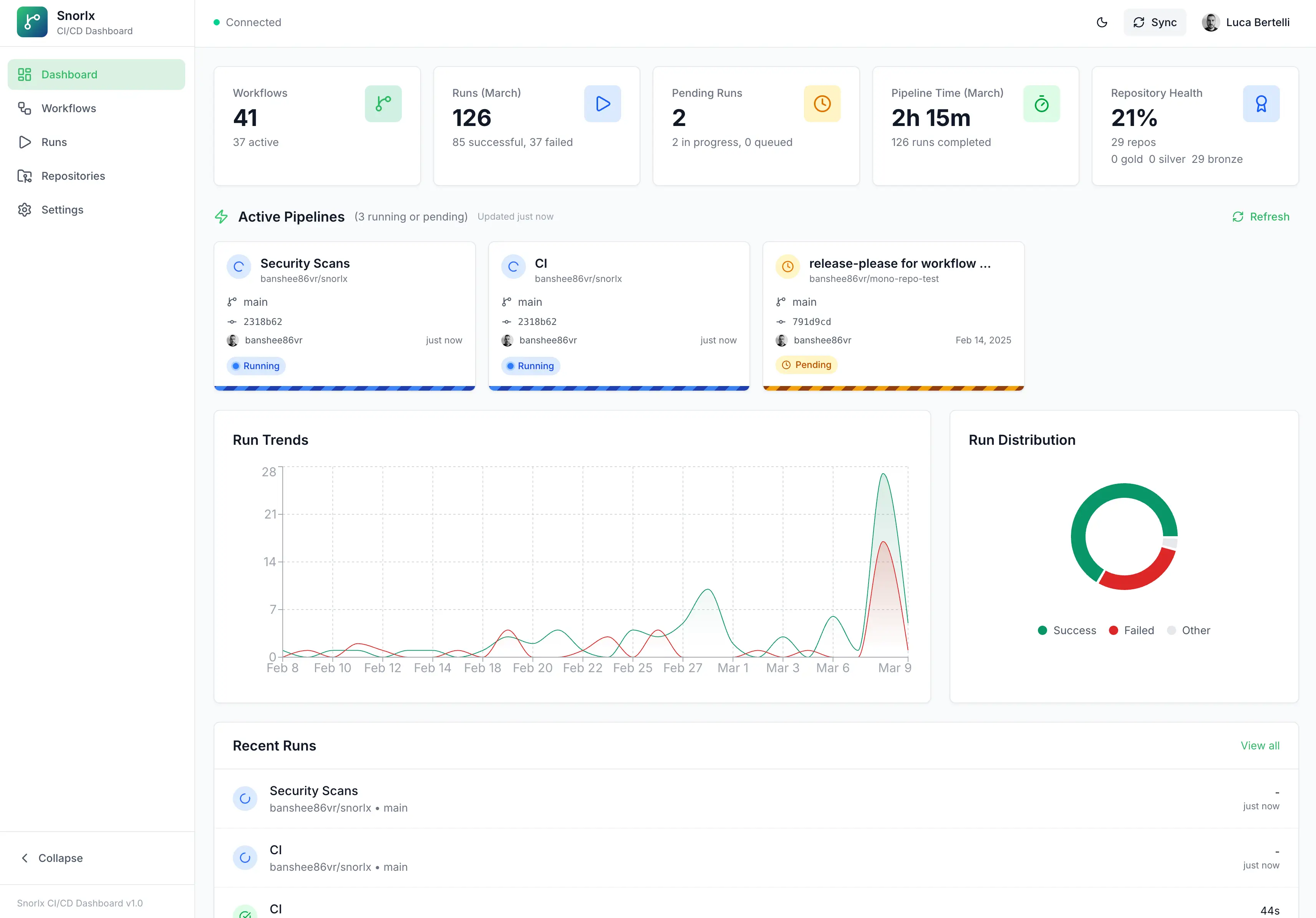Click the release-please pending clock icon
The height and width of the screenshot is (918, 1316).
point(787,267)
